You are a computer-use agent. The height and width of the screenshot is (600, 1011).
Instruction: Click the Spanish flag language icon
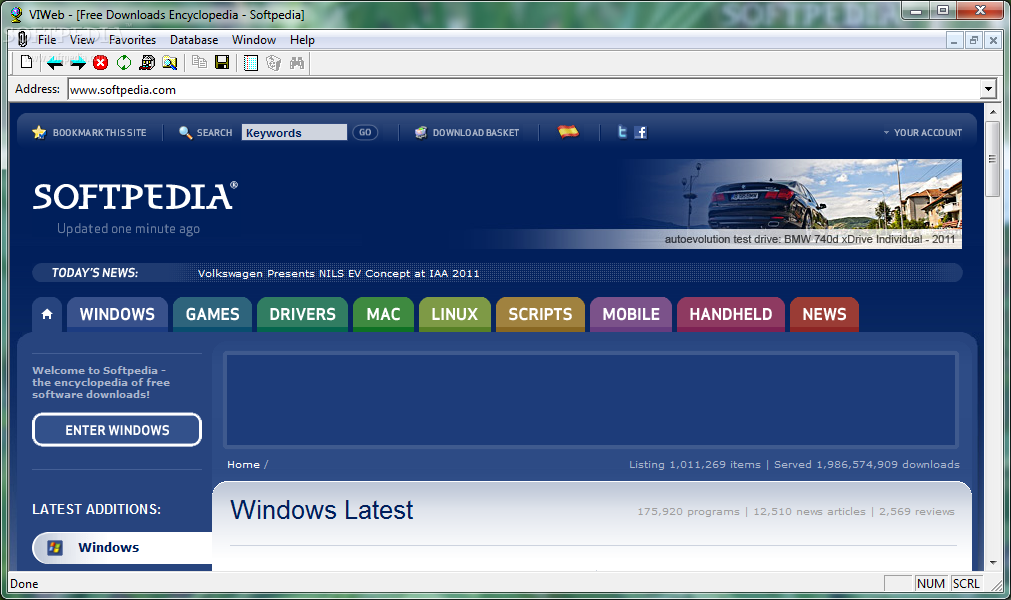click(568, 131)
